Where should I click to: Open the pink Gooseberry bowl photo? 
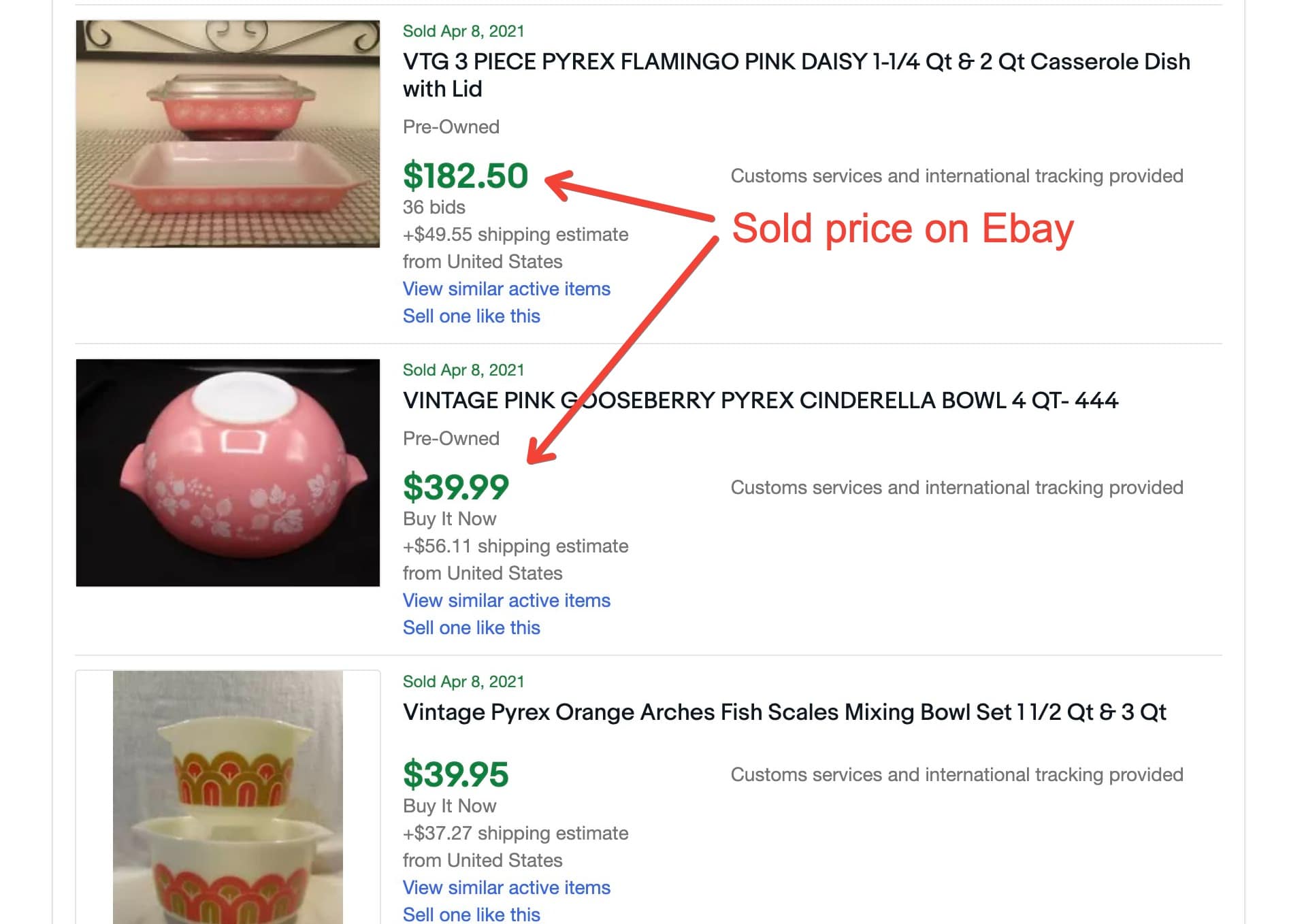point(227,470)
